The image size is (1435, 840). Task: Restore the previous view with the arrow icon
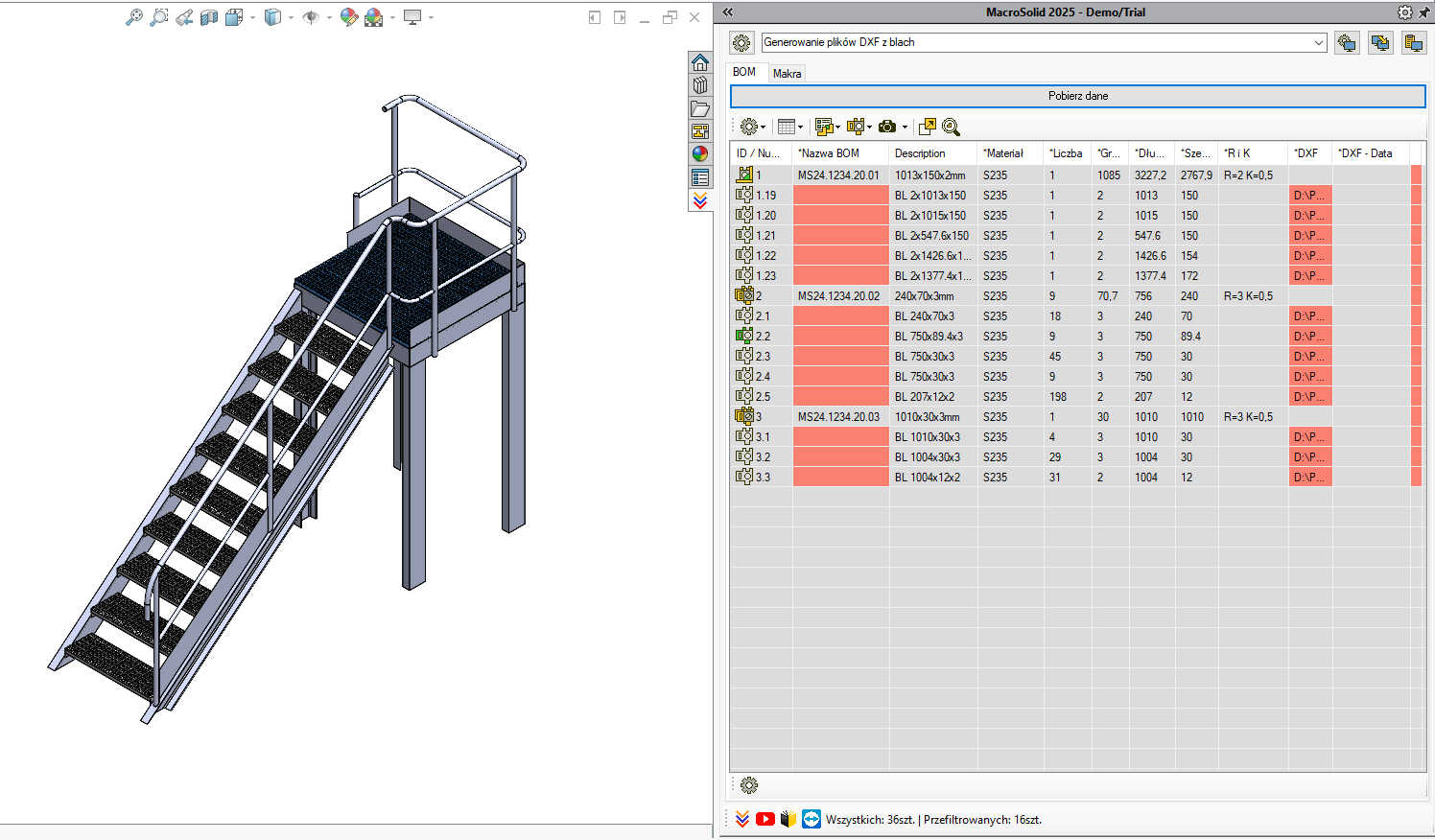pos(184,17)
